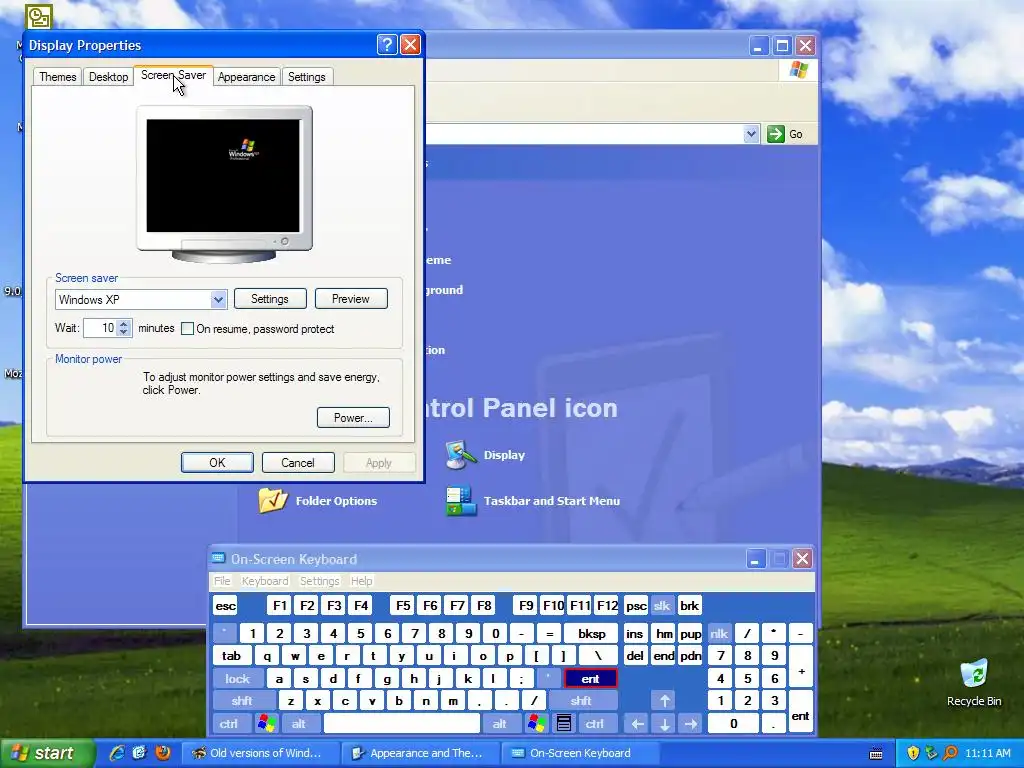Open the Recycle Bin desktop icon

coord(974,682)
